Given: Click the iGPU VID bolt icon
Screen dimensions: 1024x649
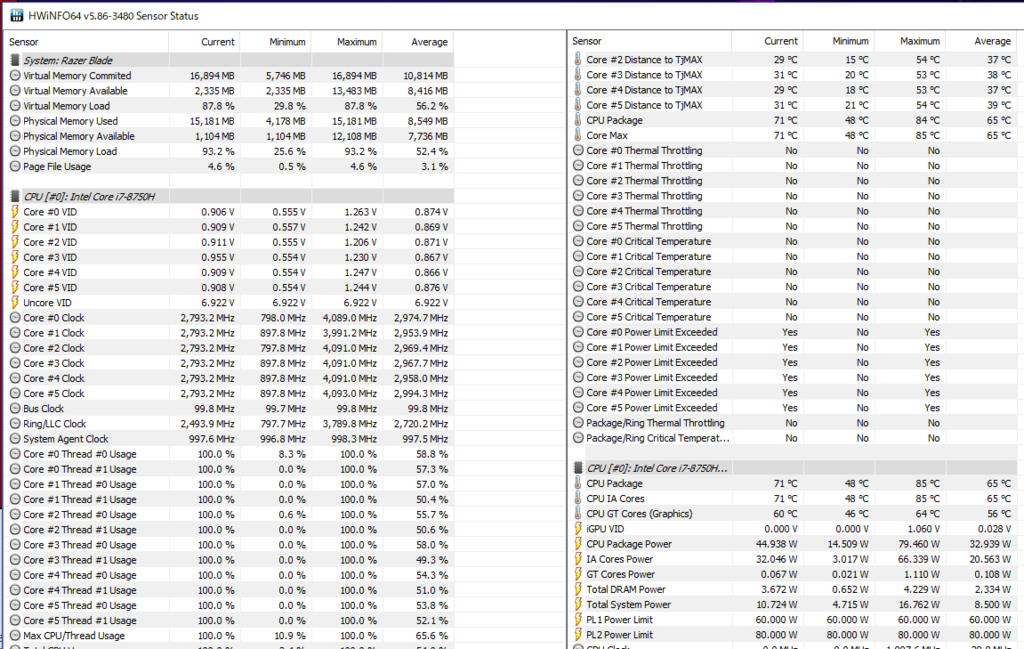Looking at the screenshot, I should pyautogui.click(x=578, y=528).
